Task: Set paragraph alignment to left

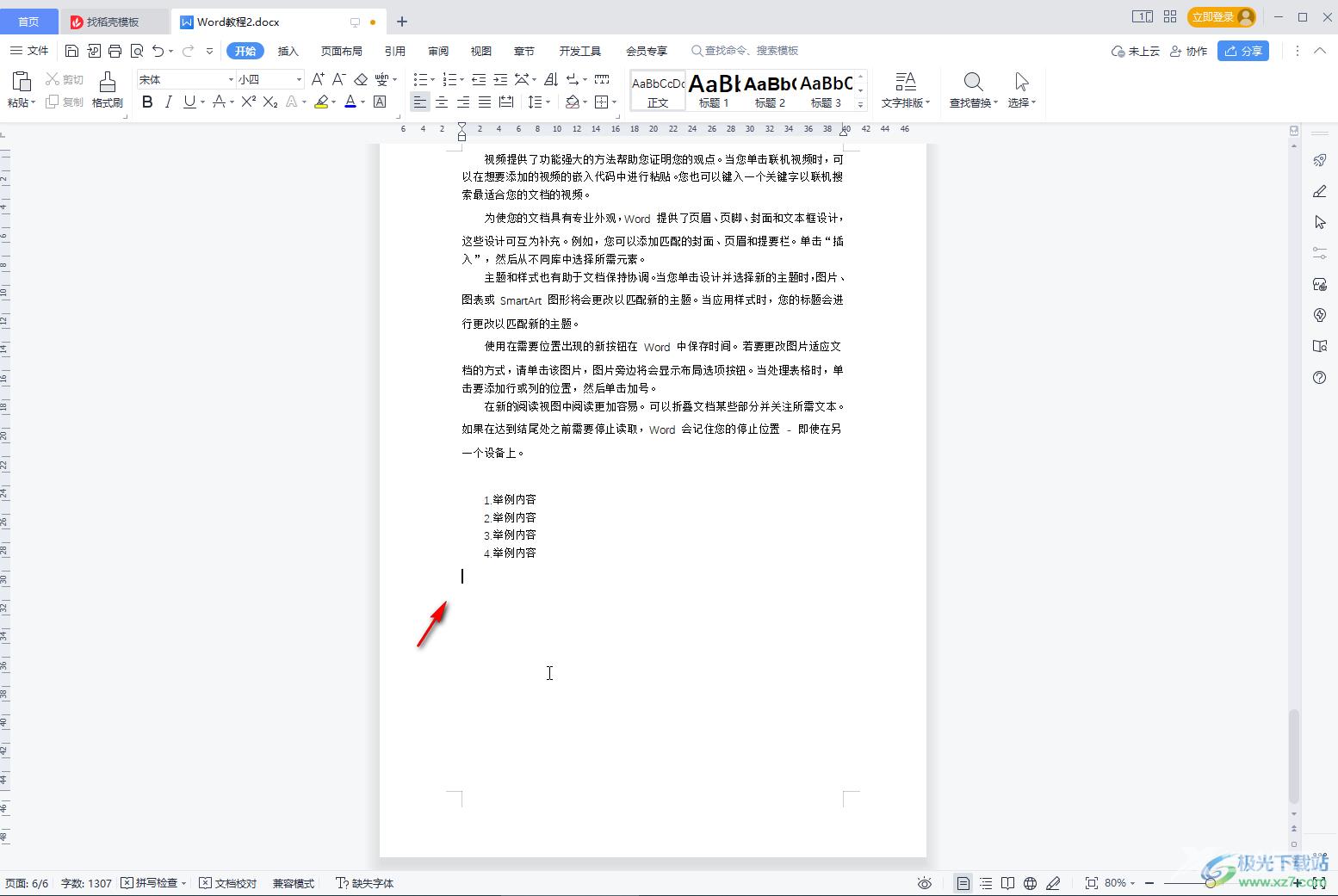Action: [x=419, y=102]
